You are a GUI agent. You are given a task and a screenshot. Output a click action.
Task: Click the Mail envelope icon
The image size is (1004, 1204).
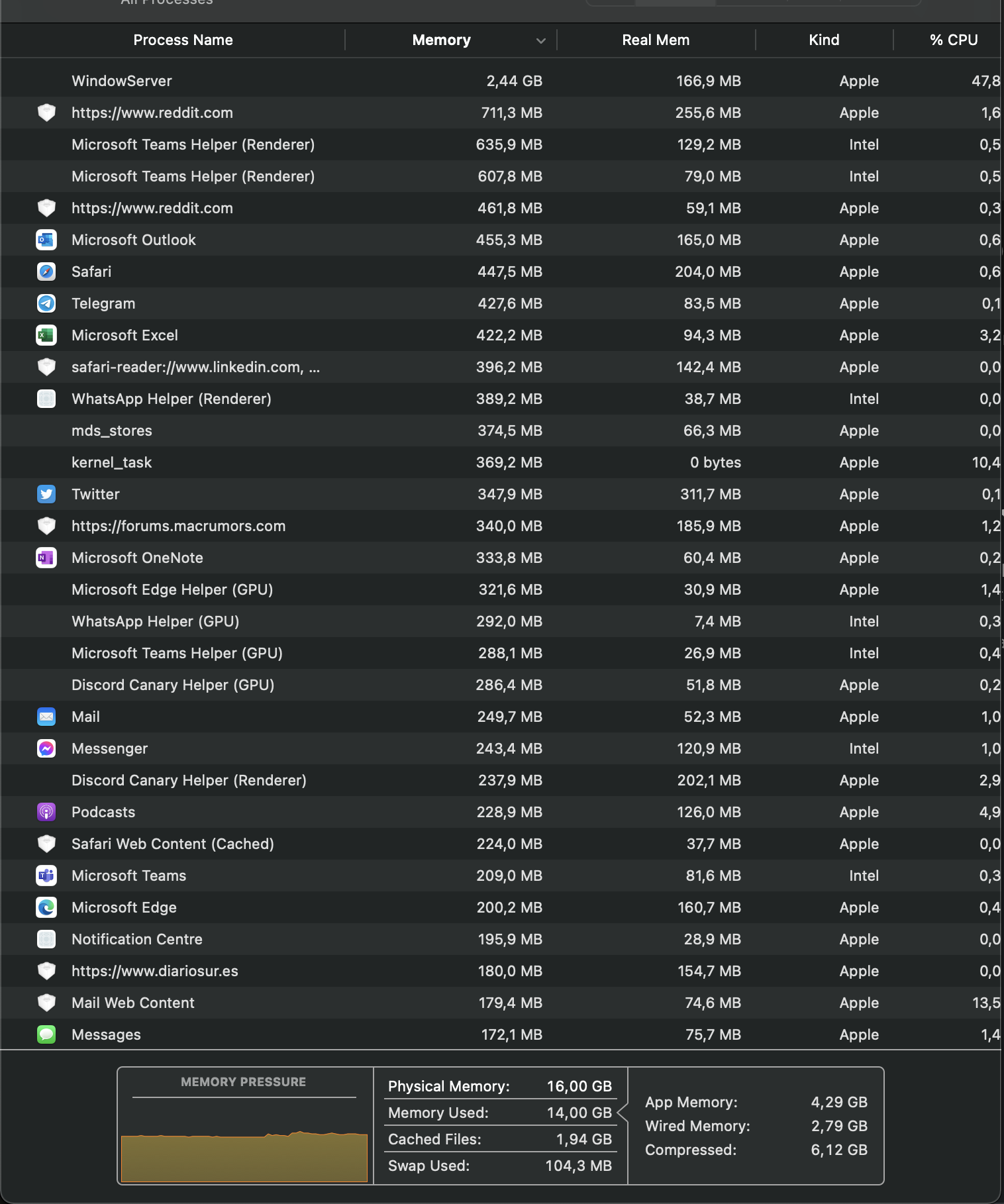click(x=46, y=717)
